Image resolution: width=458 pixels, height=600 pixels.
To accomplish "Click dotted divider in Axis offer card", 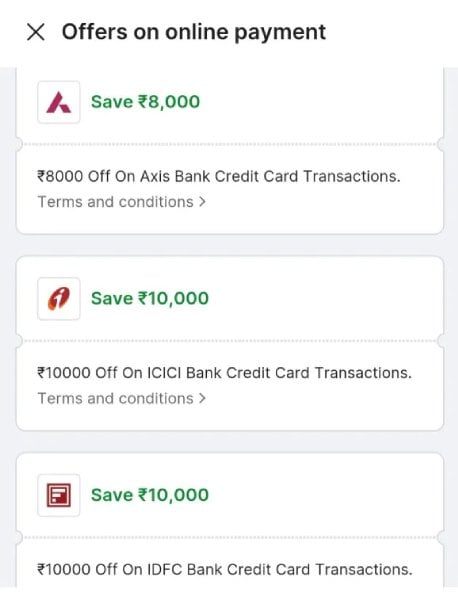I will tap(230, 145).
